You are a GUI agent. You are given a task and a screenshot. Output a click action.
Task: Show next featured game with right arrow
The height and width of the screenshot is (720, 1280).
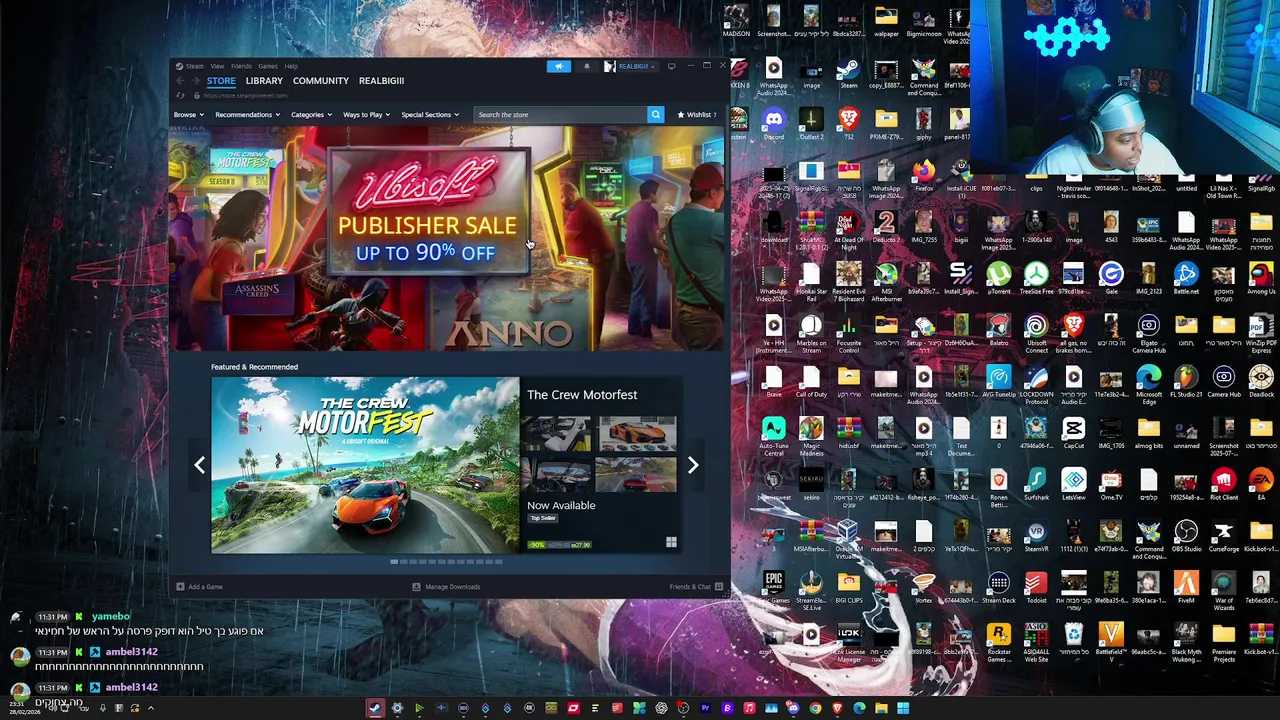pyautogui.click(x=693, y=465)
